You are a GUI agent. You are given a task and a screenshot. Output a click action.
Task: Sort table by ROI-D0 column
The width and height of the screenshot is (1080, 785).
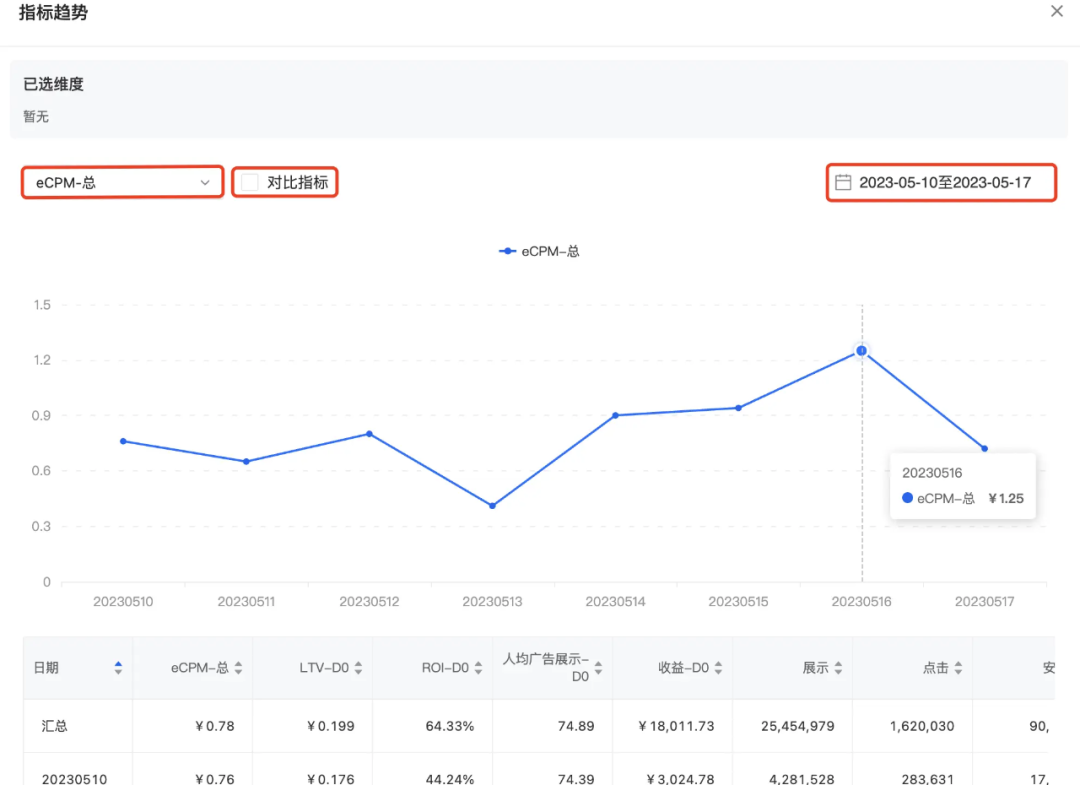(x=478, y=667)
